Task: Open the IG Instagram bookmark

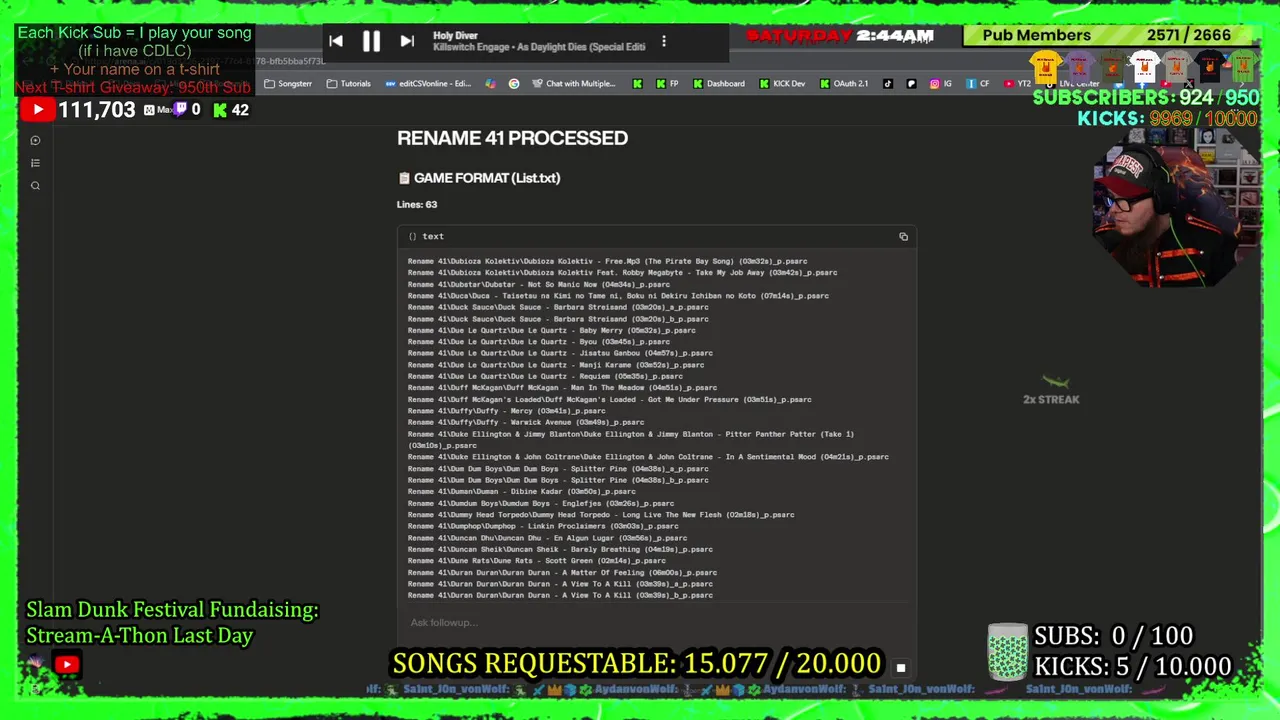Action: click(x=941, y=84)
